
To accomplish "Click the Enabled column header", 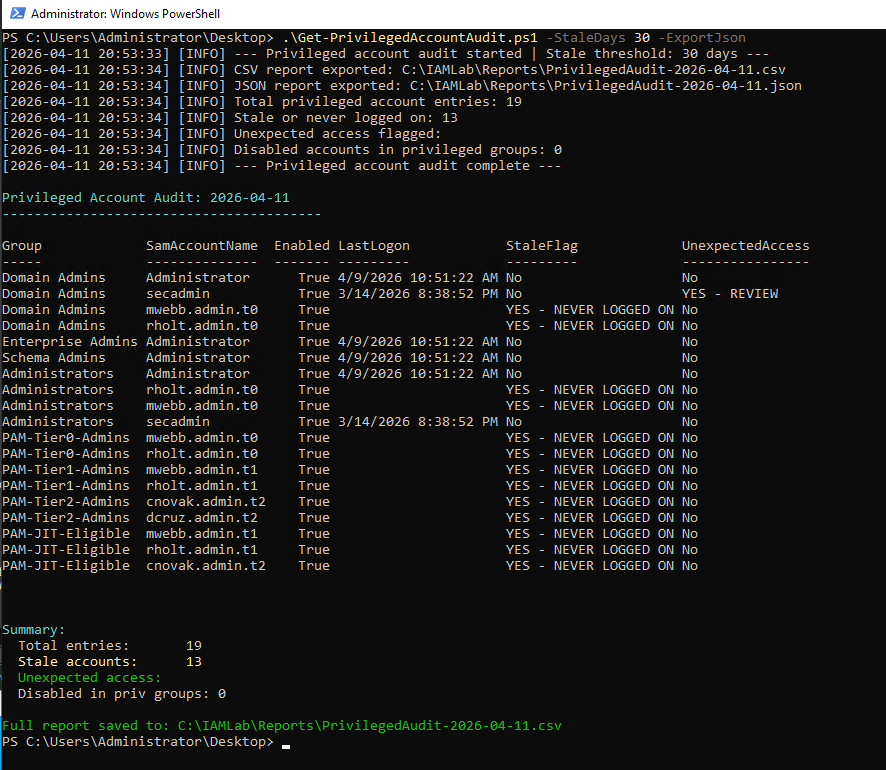I will [301, 245].
